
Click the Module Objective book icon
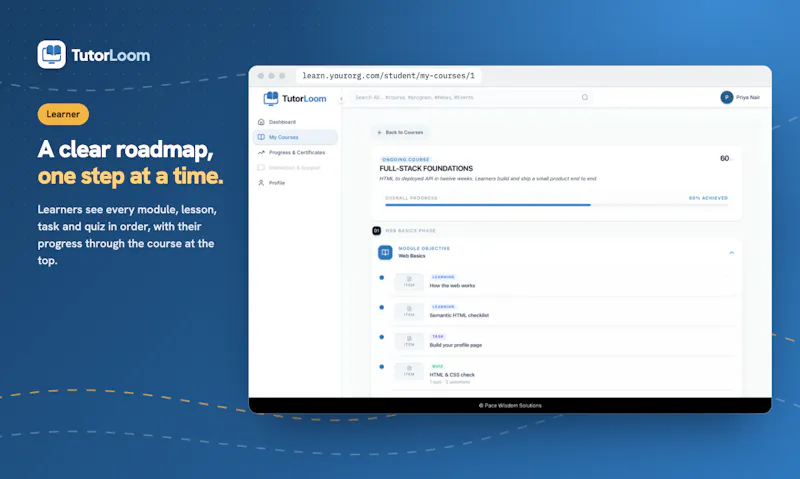coord(385,252)
